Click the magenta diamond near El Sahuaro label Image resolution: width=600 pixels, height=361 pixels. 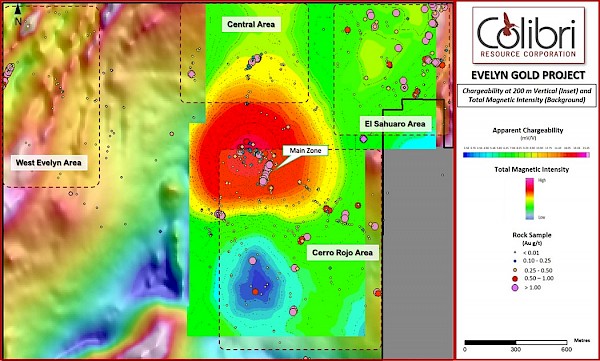point(363,139)
